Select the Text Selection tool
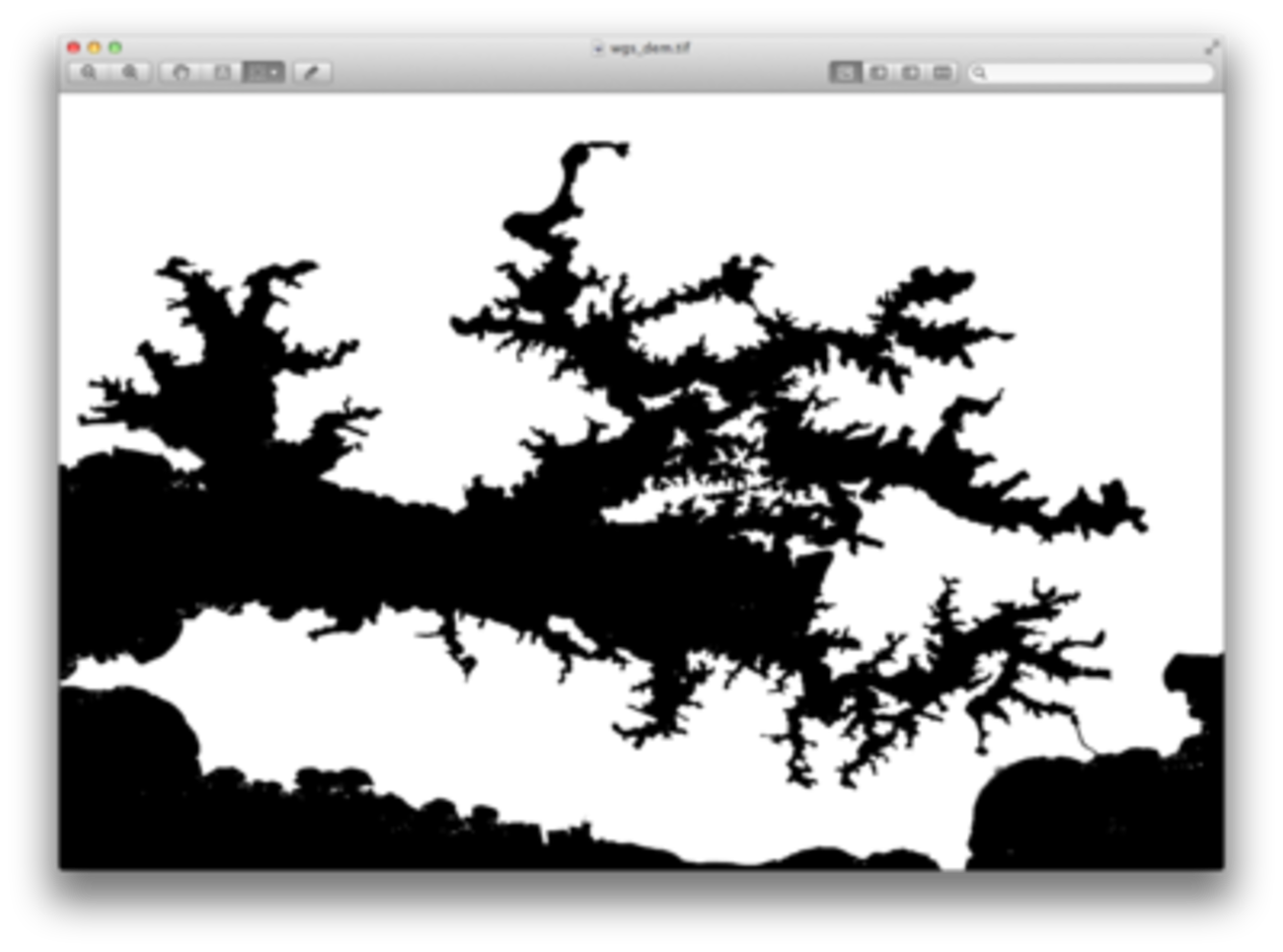This screenshot has height=952, width=1283. (222, 72)
